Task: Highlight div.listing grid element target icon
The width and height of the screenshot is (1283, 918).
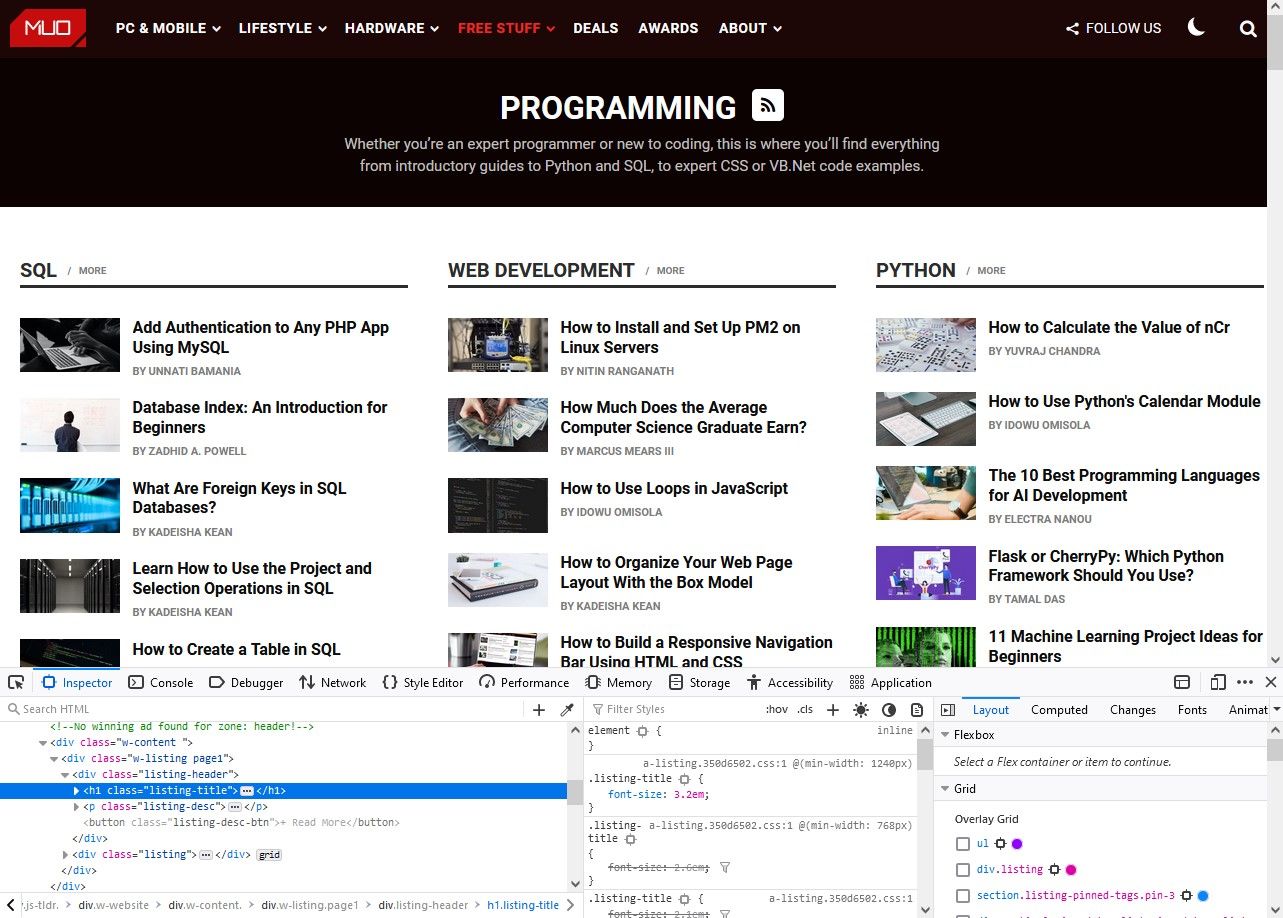Action: [1054, 870]
